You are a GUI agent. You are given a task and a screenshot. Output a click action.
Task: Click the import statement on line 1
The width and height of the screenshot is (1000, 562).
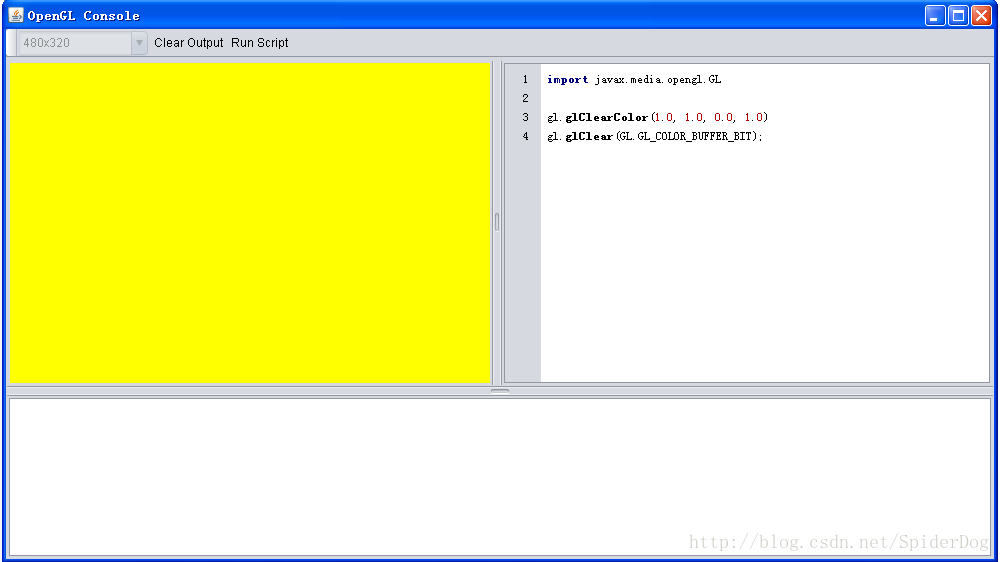click(x=634, y=80)
